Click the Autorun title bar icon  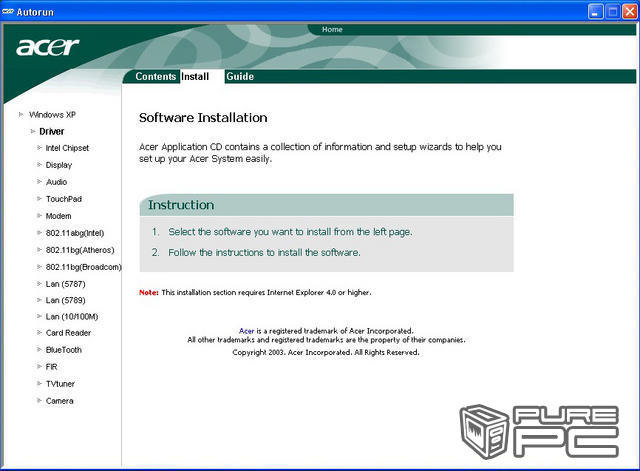point(11,10)
